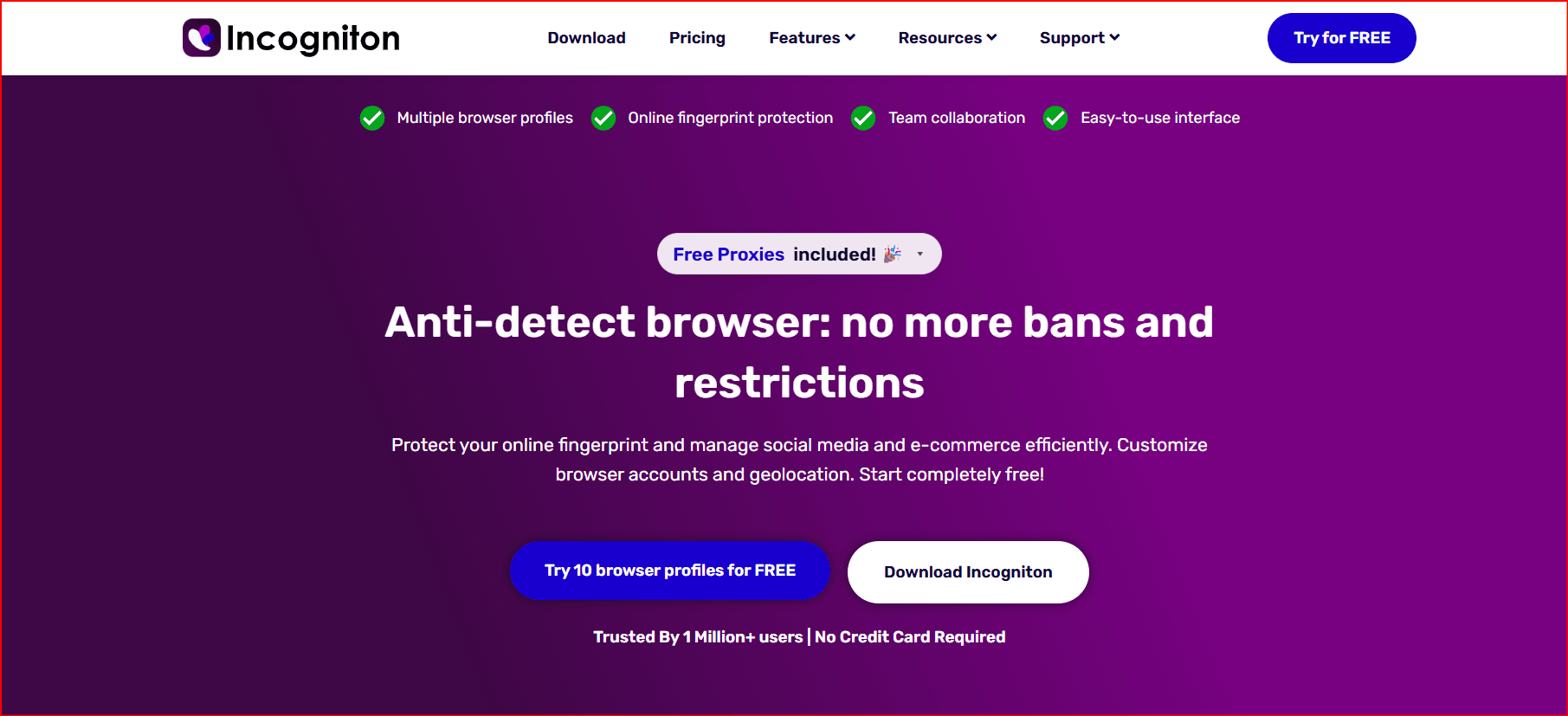Click the party popper emoji icon

click(893, 254)
